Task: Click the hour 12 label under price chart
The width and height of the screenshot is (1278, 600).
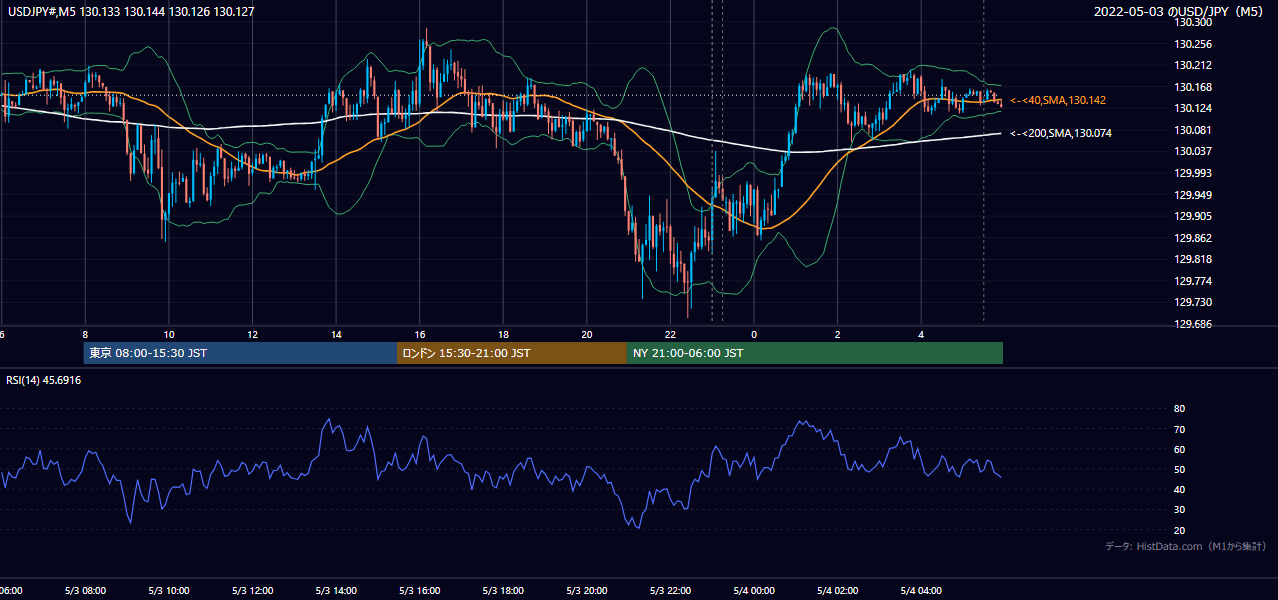Action: pos(253,335)
